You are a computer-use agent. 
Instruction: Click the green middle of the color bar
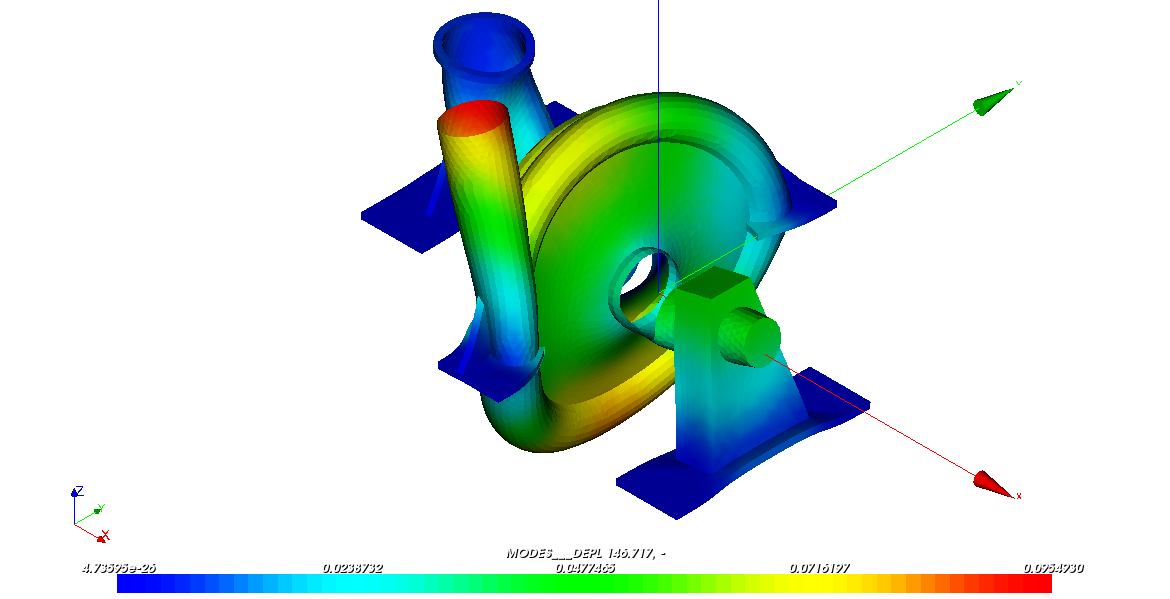(x=585, y=584)
